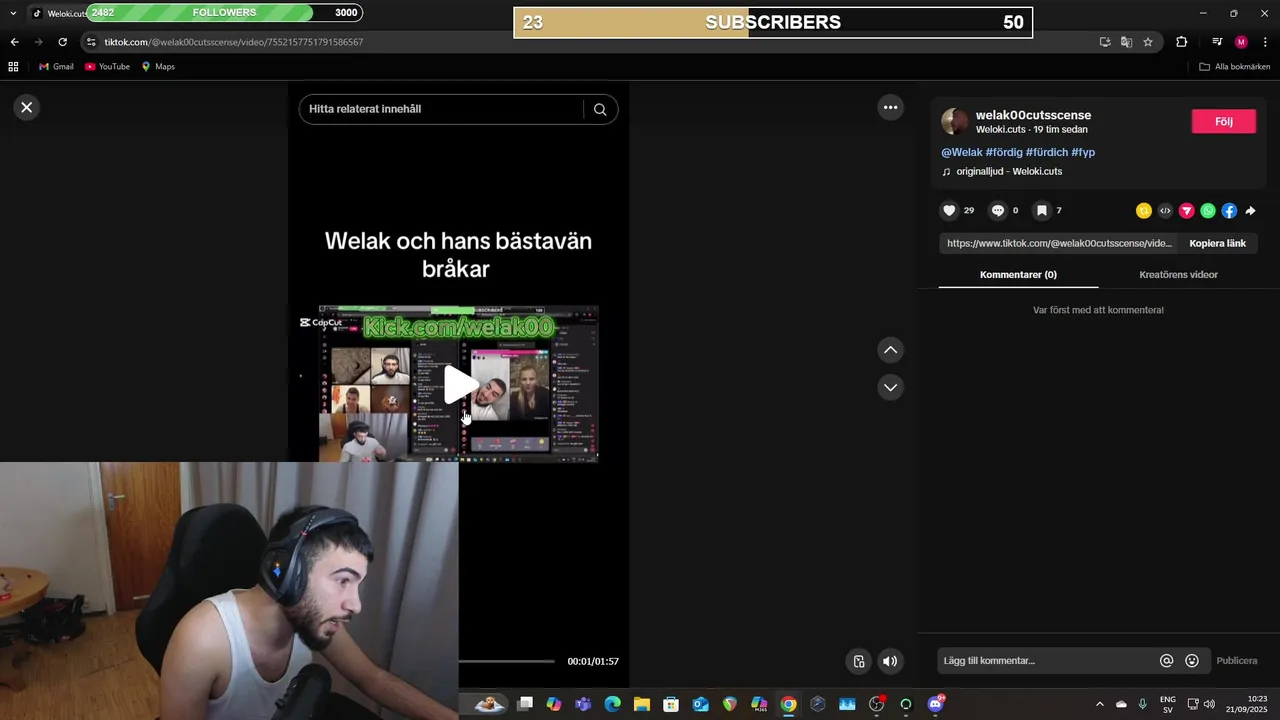Image resolution: width=1280 pixels, height=720 pixels.
Task: Open Alla bokmärken folder
Action: 1235,67
